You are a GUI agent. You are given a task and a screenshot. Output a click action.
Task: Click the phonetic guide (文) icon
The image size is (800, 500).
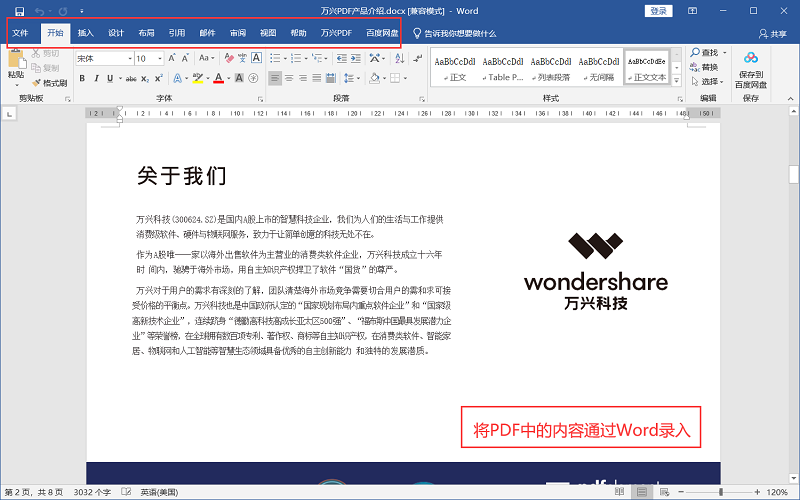coord(242,58)
